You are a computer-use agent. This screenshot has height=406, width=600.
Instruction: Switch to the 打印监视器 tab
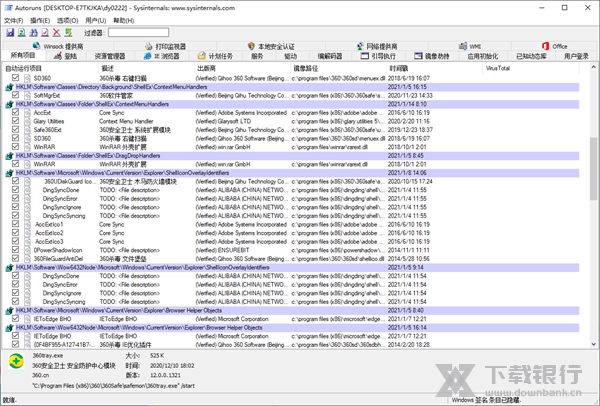[x=166, y=46]
